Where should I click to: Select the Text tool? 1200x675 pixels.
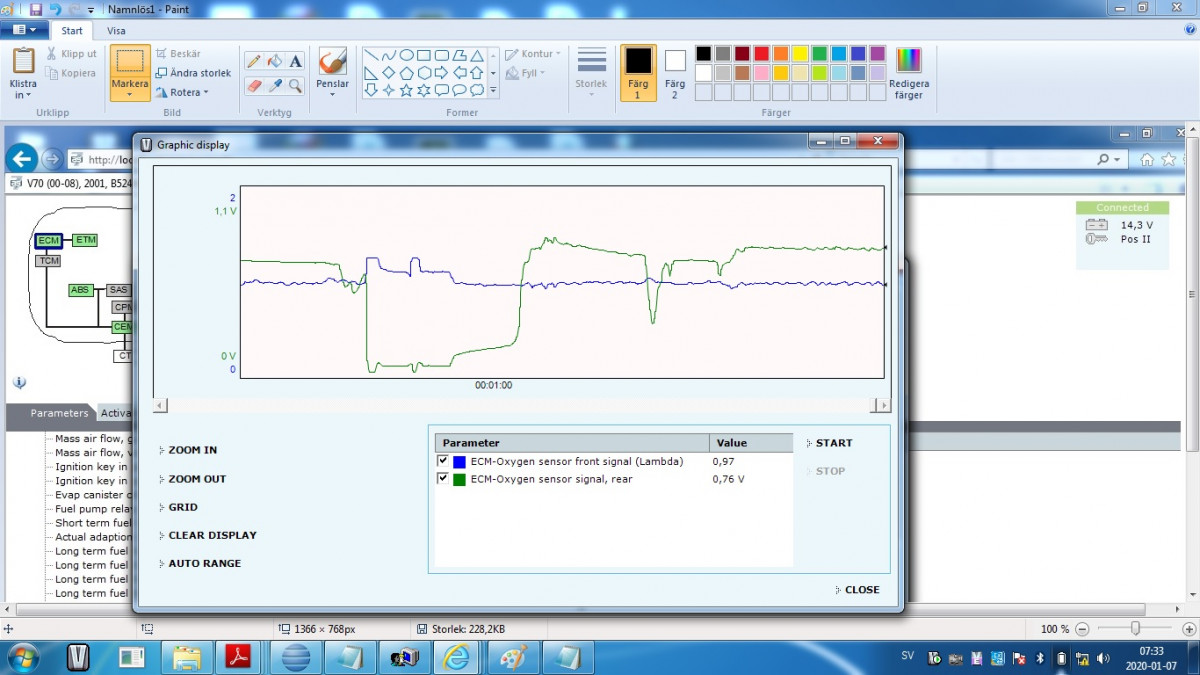click(x=296, y=61)
